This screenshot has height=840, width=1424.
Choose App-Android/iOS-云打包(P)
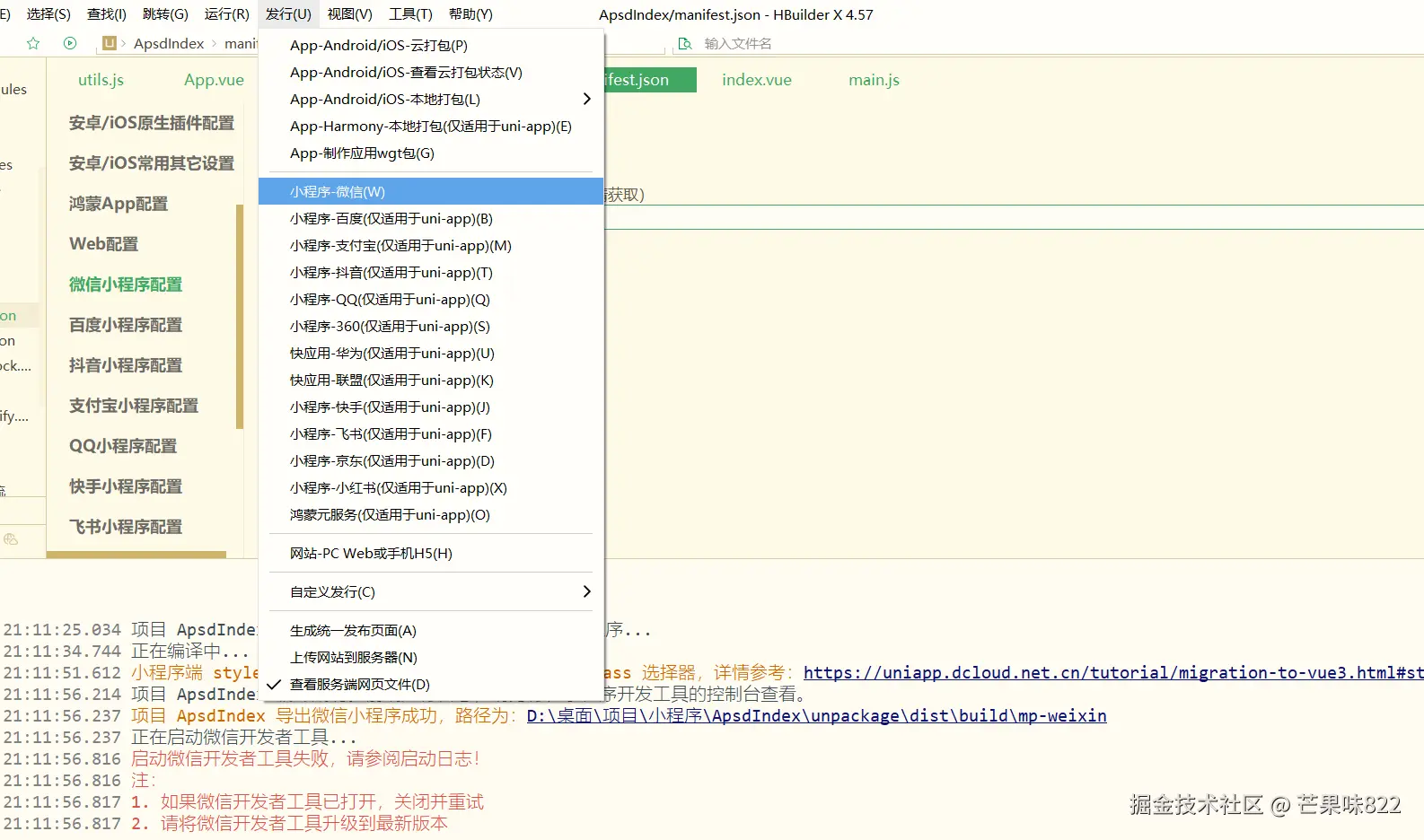tap(431, 45)
